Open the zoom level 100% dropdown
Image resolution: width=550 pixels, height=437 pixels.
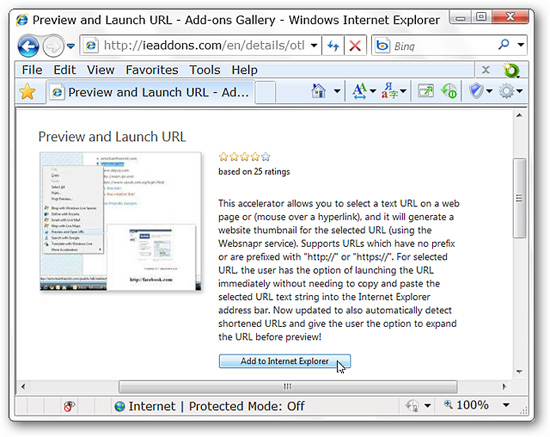coord(505,405)
